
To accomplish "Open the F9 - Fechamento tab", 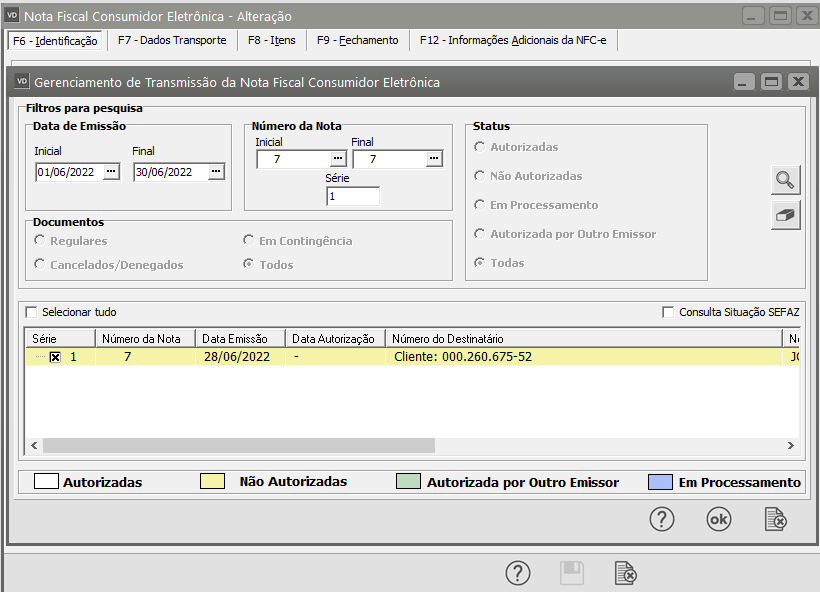I will [x=357, y=41].
